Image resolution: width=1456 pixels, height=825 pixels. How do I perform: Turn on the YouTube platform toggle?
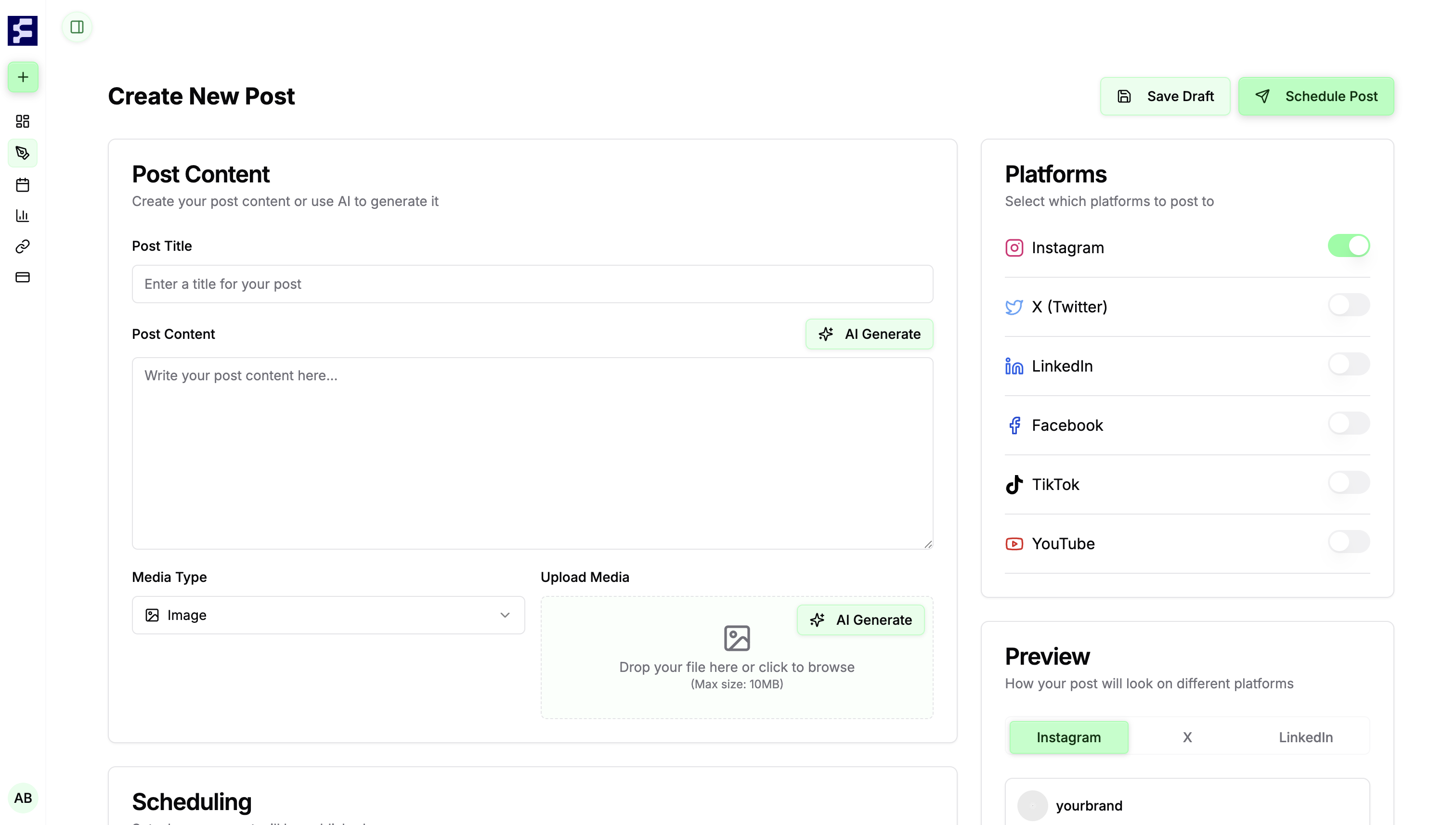[1349, 541]
